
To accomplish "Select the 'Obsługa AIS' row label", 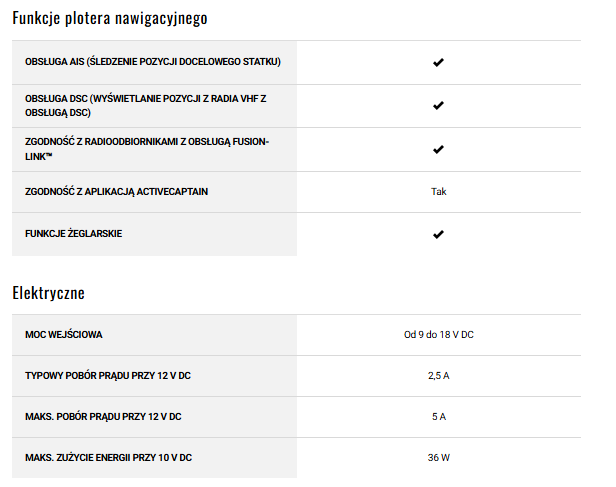I will 153,62.
